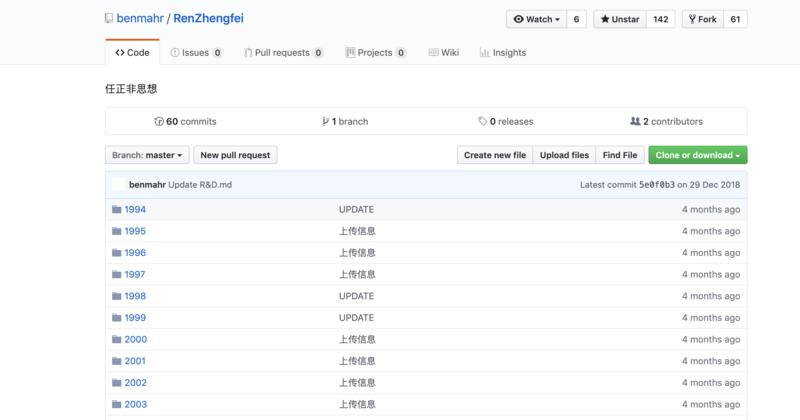Open the 1996 folder icon

tap(117, 253)
